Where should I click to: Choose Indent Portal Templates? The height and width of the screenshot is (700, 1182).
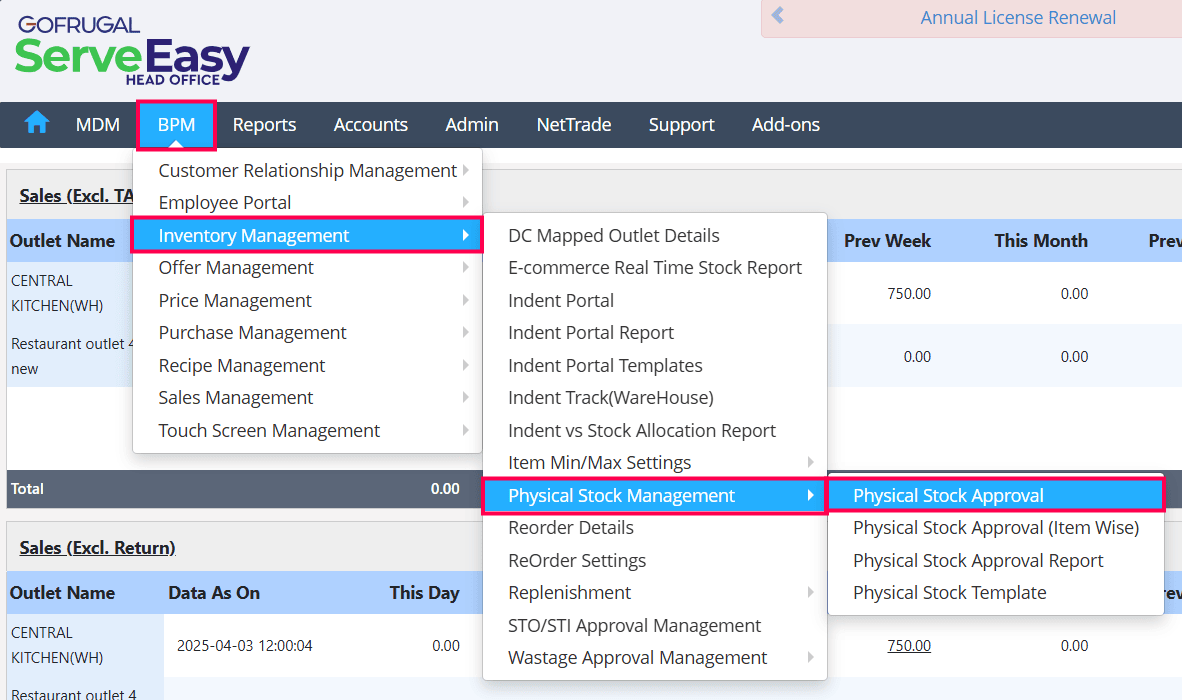tap(605, 366)
